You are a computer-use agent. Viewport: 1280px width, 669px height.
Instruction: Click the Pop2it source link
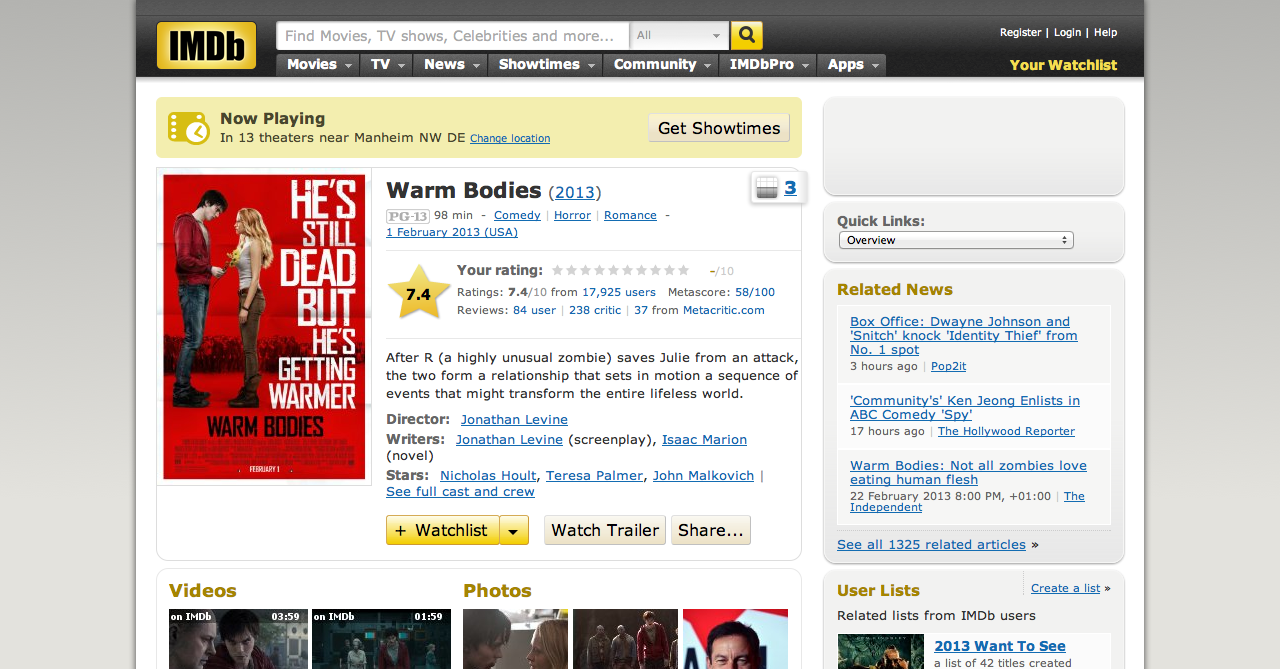[948, 366]
